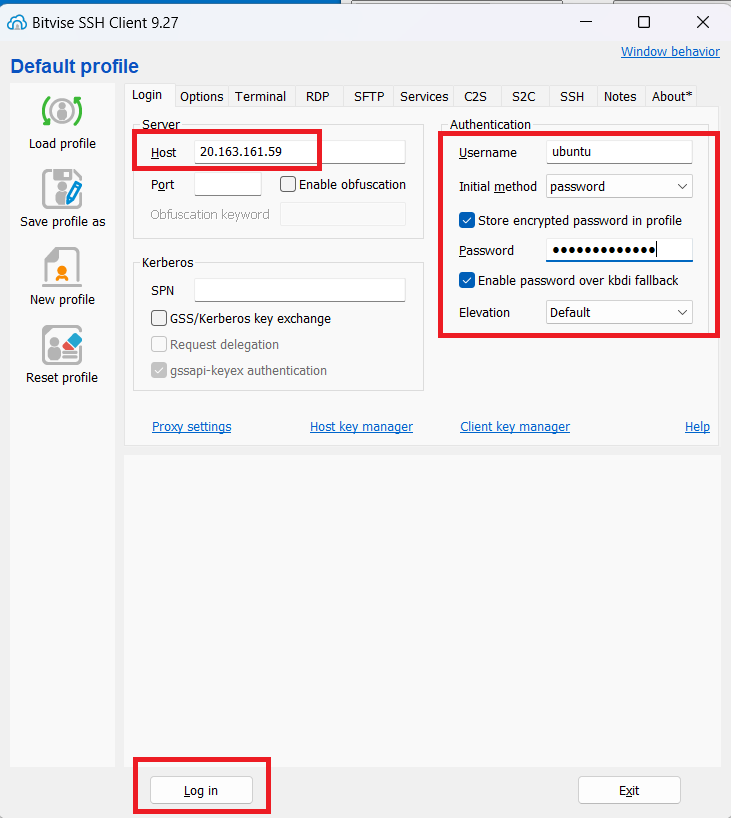Disable password over kbdi fallback

point(467,280)
